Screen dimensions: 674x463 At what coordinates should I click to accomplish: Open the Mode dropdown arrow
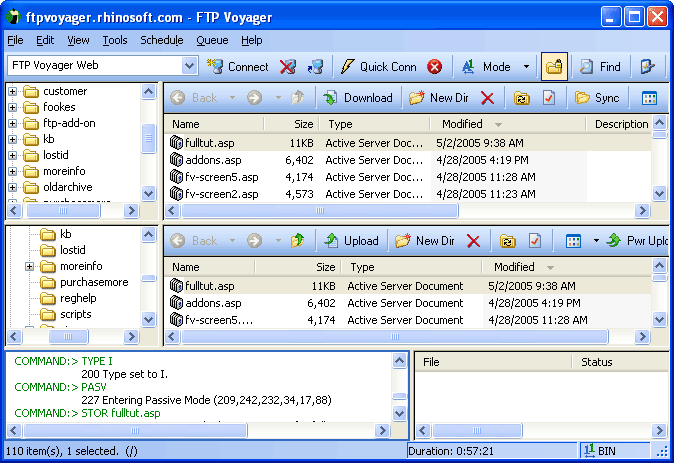(x=526, y=67)
